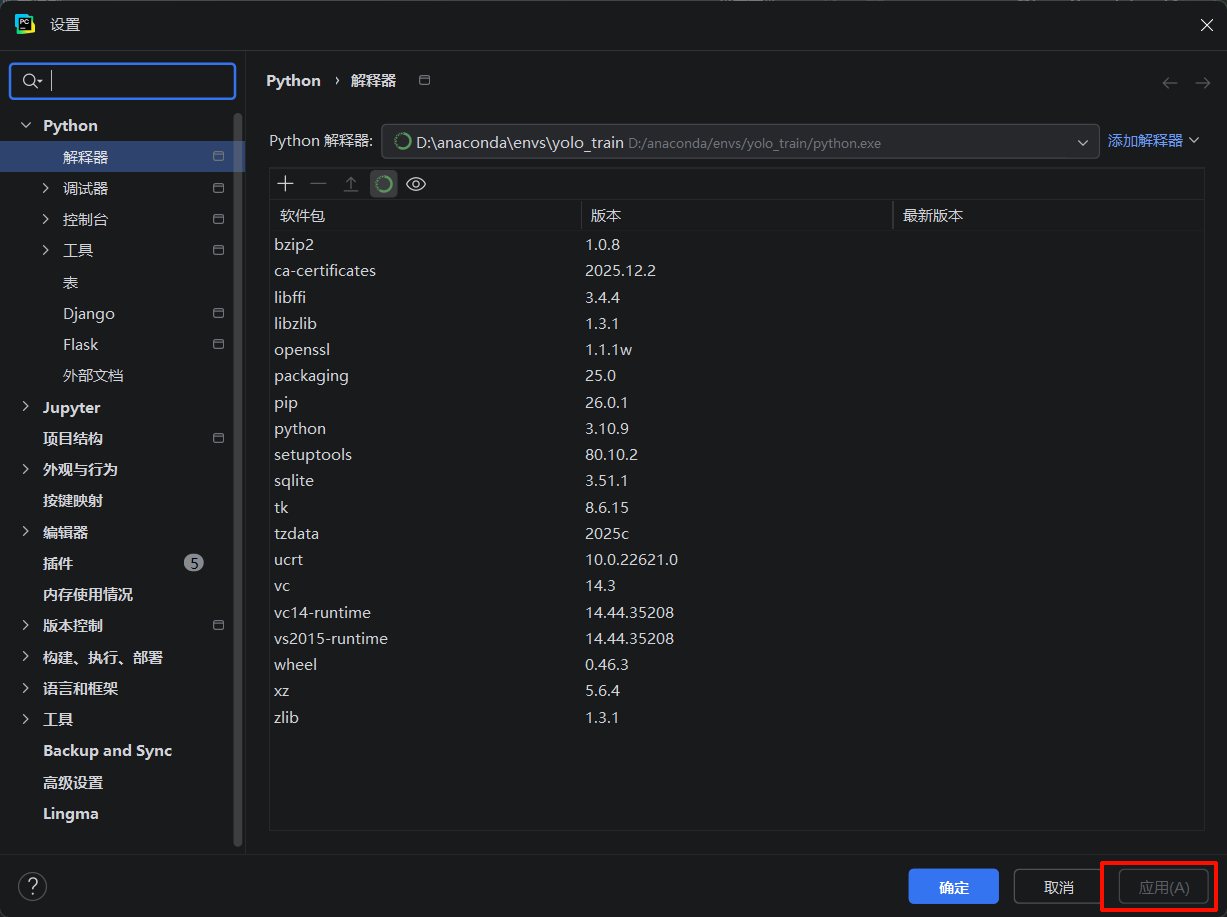
Task: Sort by 软件包 column header
Action: point(426,215)
